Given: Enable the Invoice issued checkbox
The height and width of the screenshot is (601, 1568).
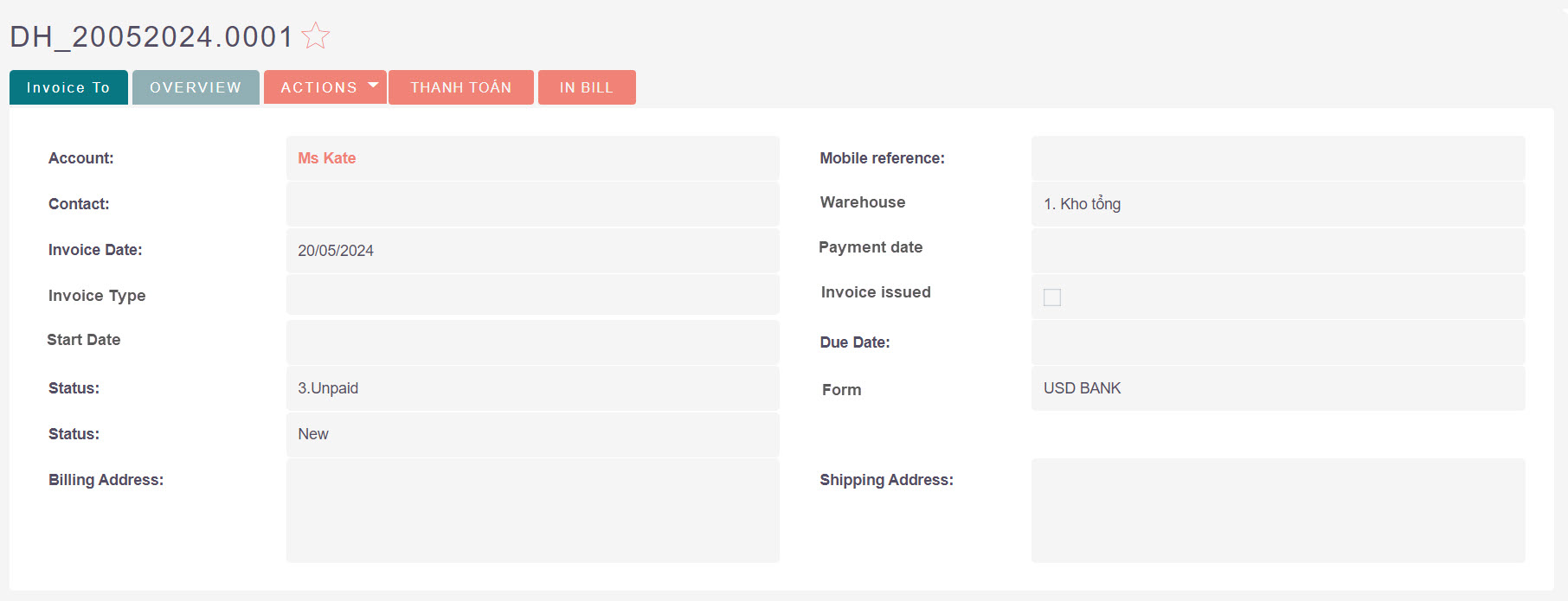Looking at the screenshot, I should point(1052,297).
